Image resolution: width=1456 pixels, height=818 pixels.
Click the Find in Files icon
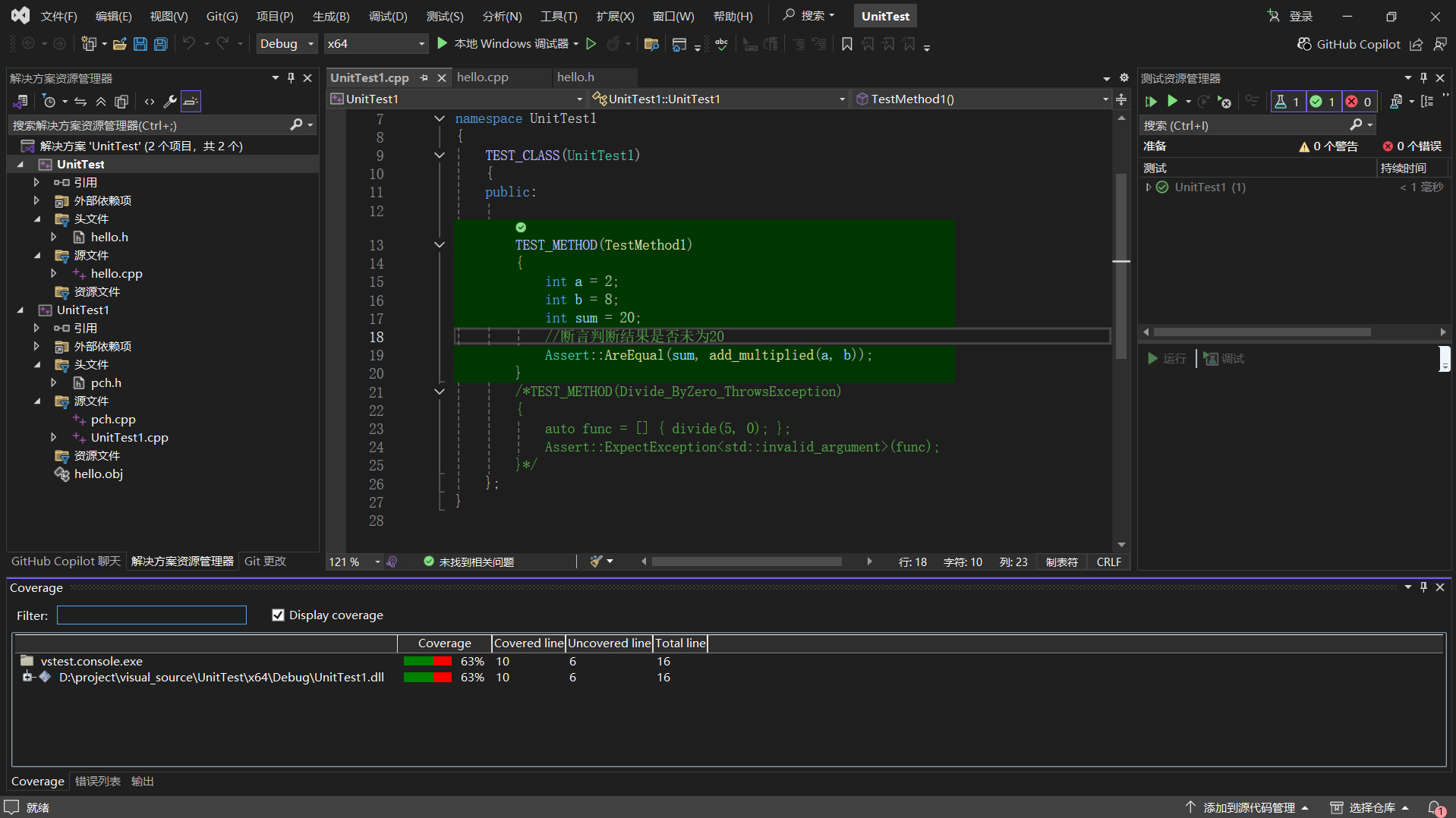tap(651, 44)
